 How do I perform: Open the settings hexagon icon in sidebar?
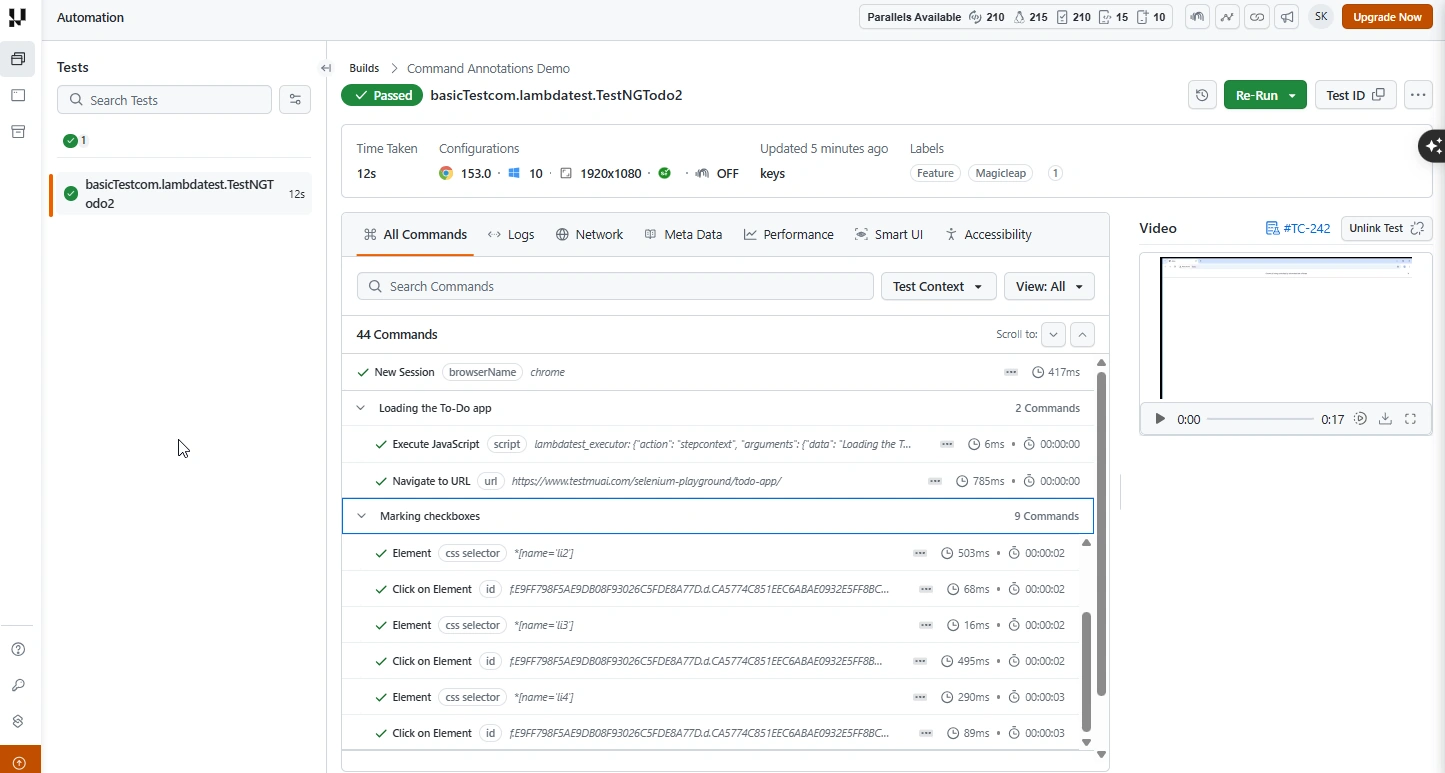click(18, 721)
